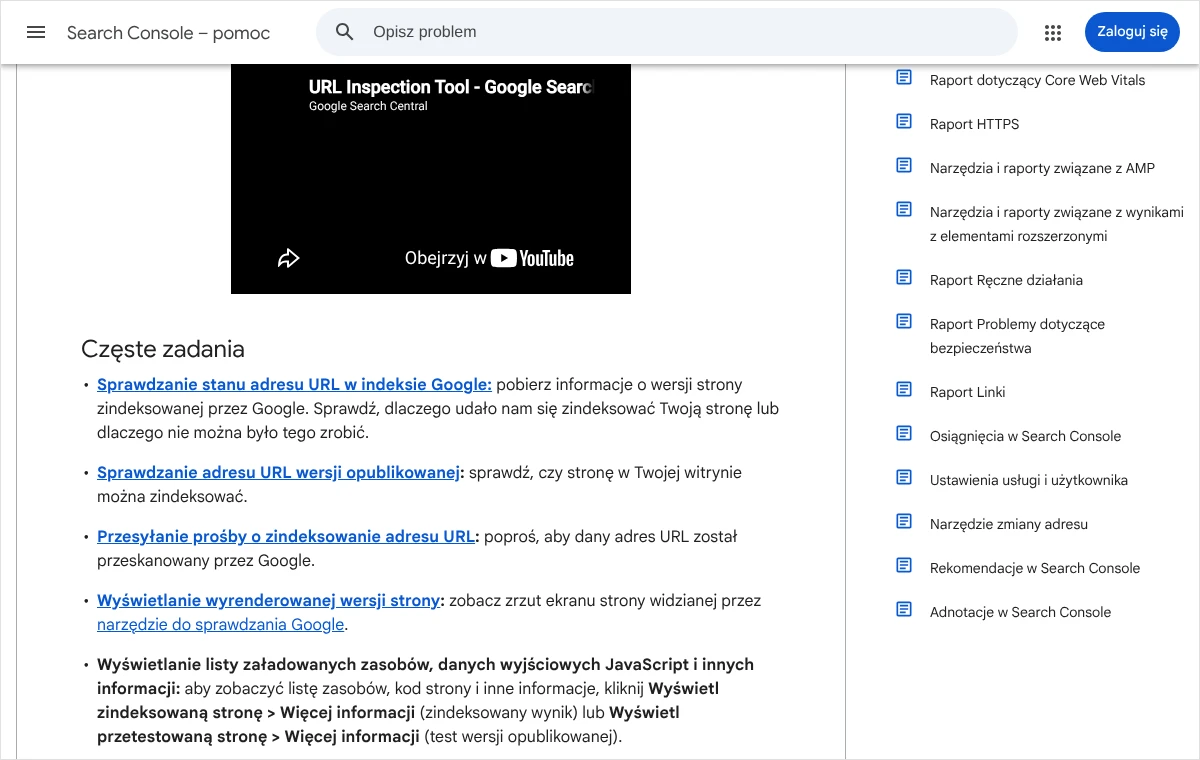
Task: Click the search magnifier icon
Action: pyautogui.click(x=345, y=32)
